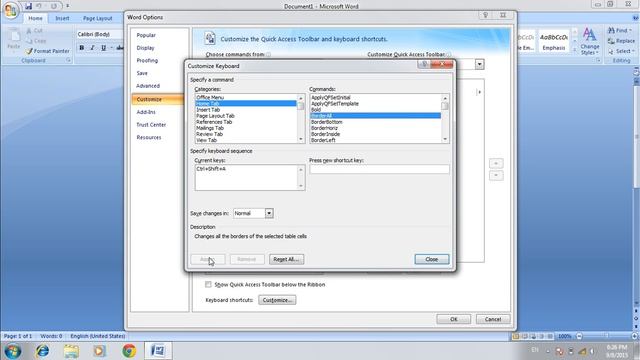Open the Change Styles menu
Screen dimensions: 640x360
[590, 41]
